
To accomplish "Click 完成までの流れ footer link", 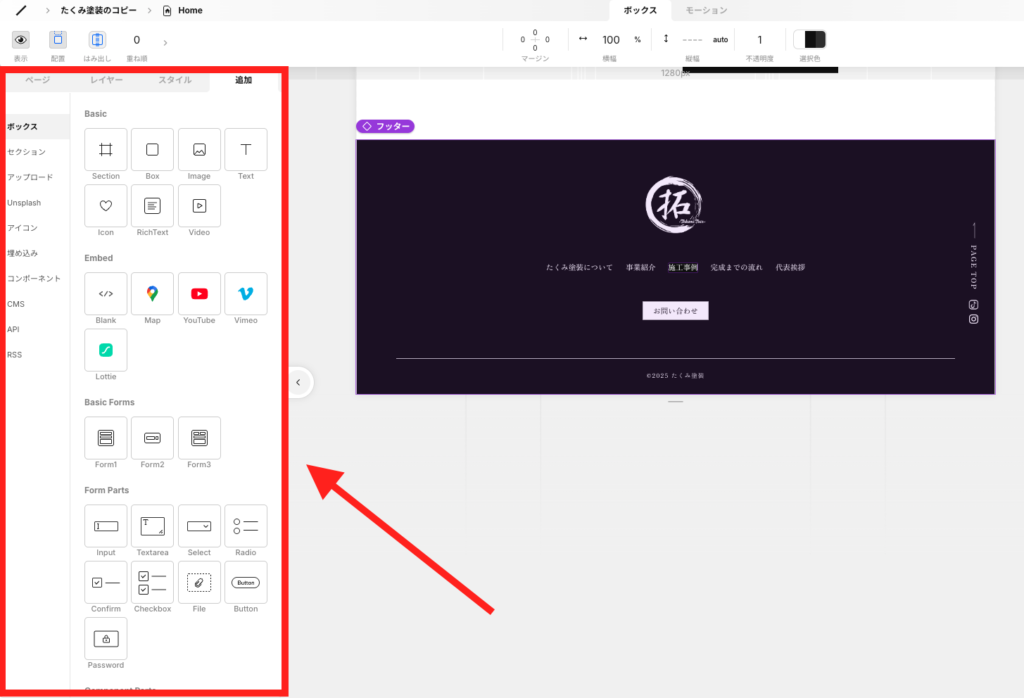I will tap(737, 268).
